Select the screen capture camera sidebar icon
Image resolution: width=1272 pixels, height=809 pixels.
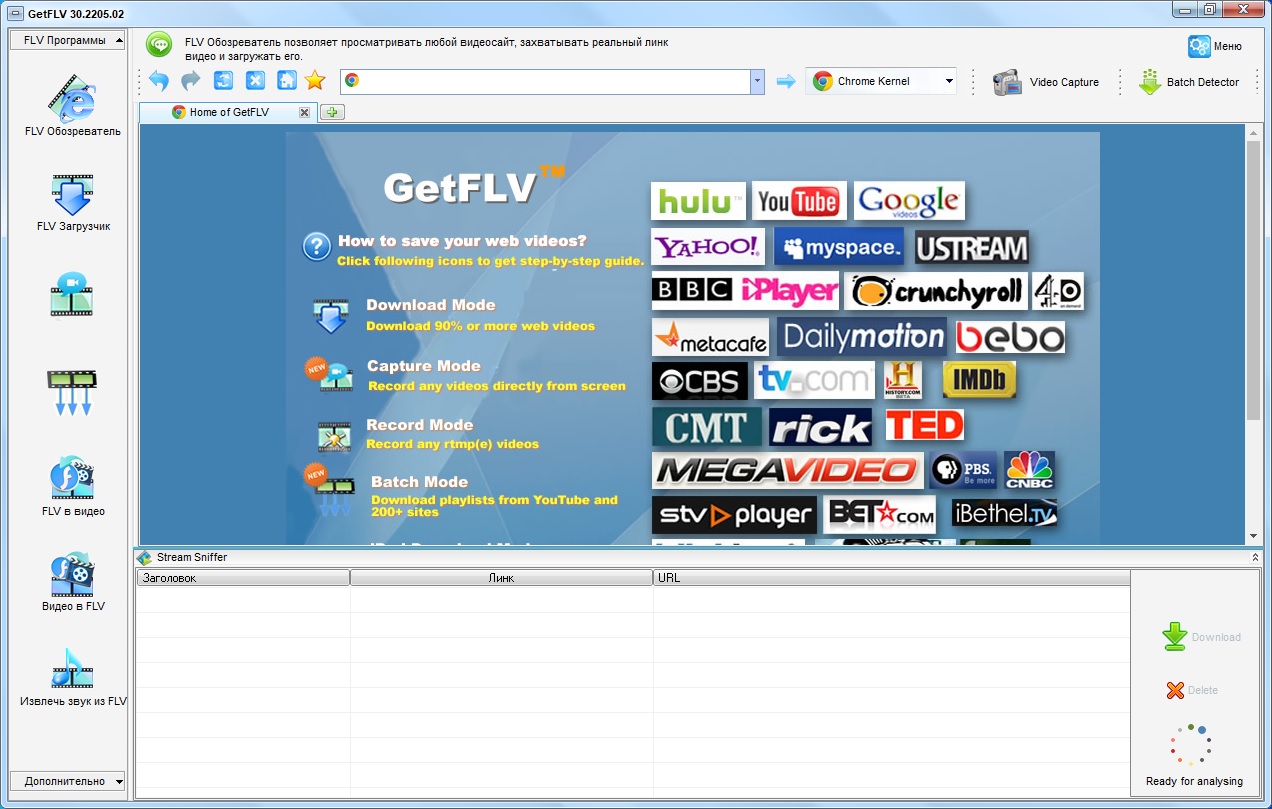coord(72,294)
